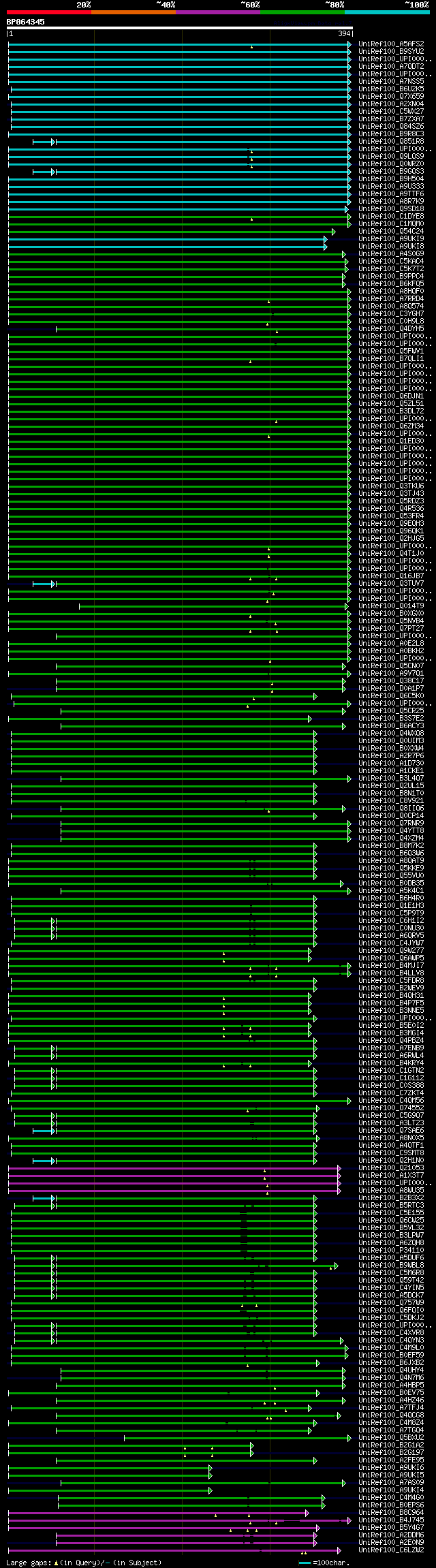This screenshot has height=1568, width=436.
Task: Select hit UniRef100_B6JXB2
Action: [391, 1362]
